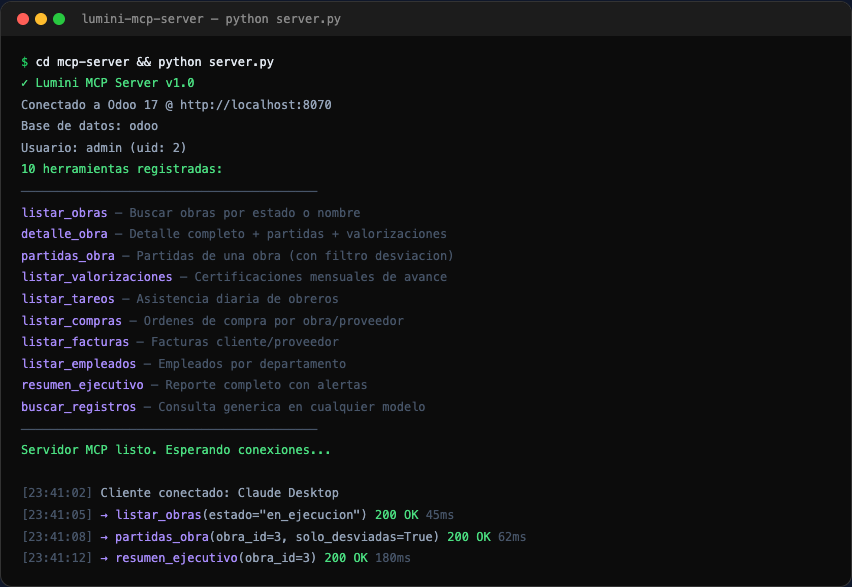Click the title 'lumini-mcp-server — python server.py'

click(211, 19)
